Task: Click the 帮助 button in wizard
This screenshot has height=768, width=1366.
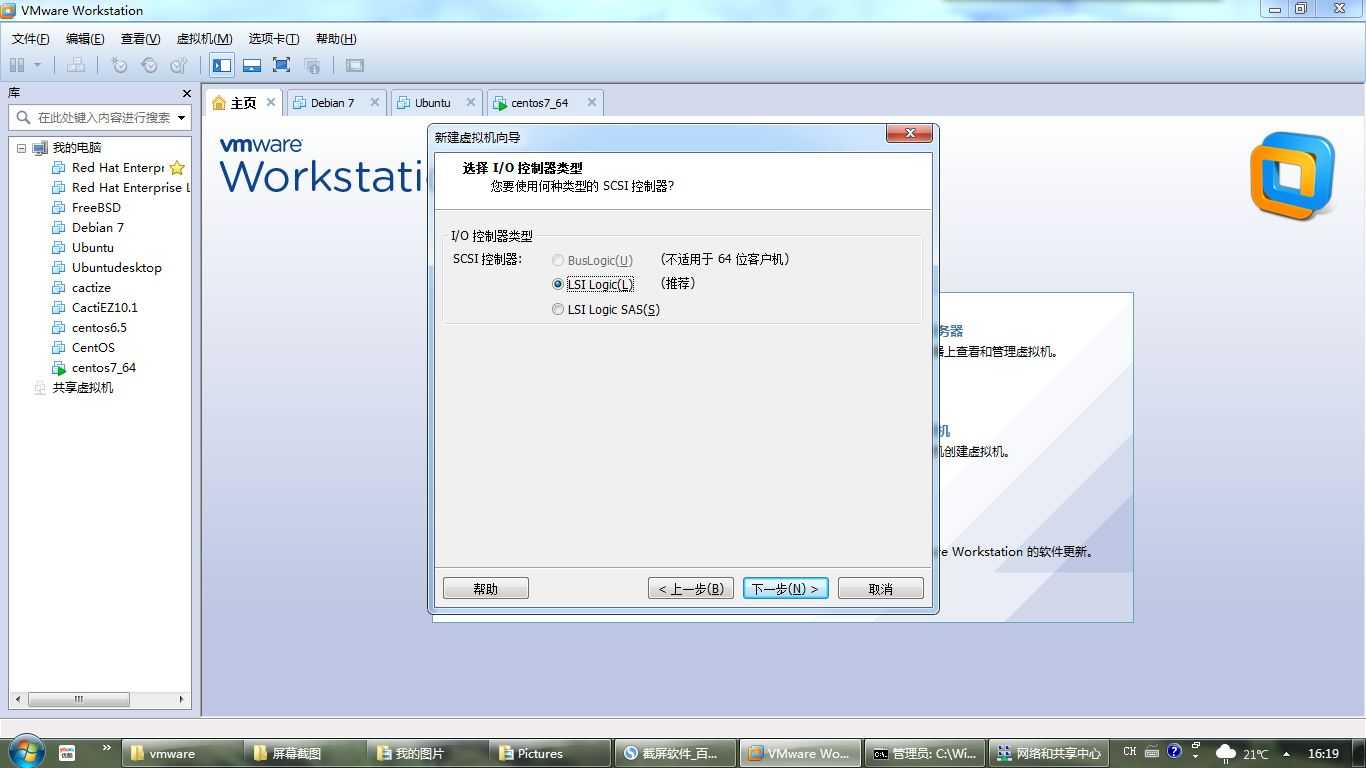Action: pyautogui.click(x=486, y=589)
